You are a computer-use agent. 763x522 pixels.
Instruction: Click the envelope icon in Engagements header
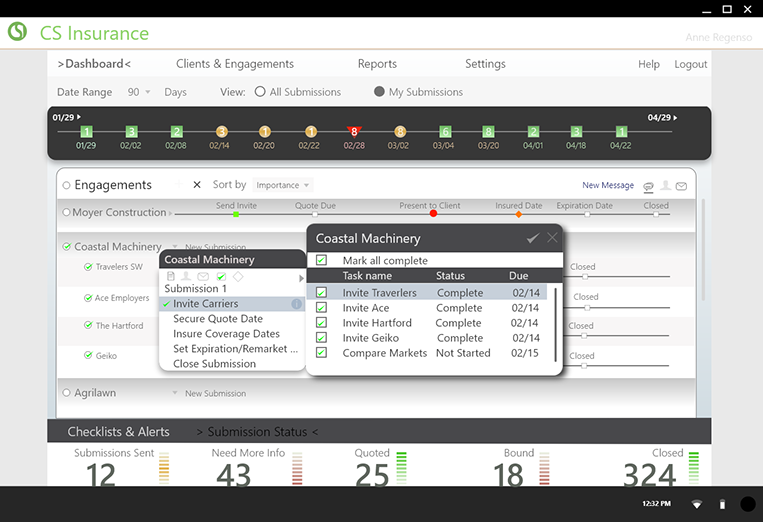click(681, 186)
